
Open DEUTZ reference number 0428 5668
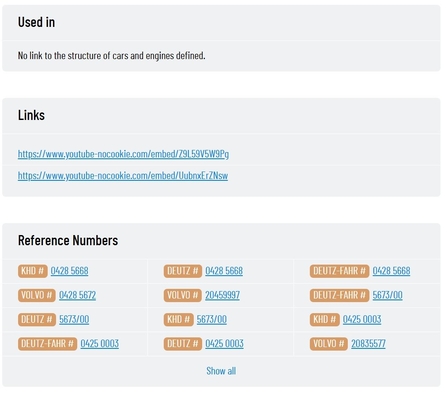(x=224, y=271)
